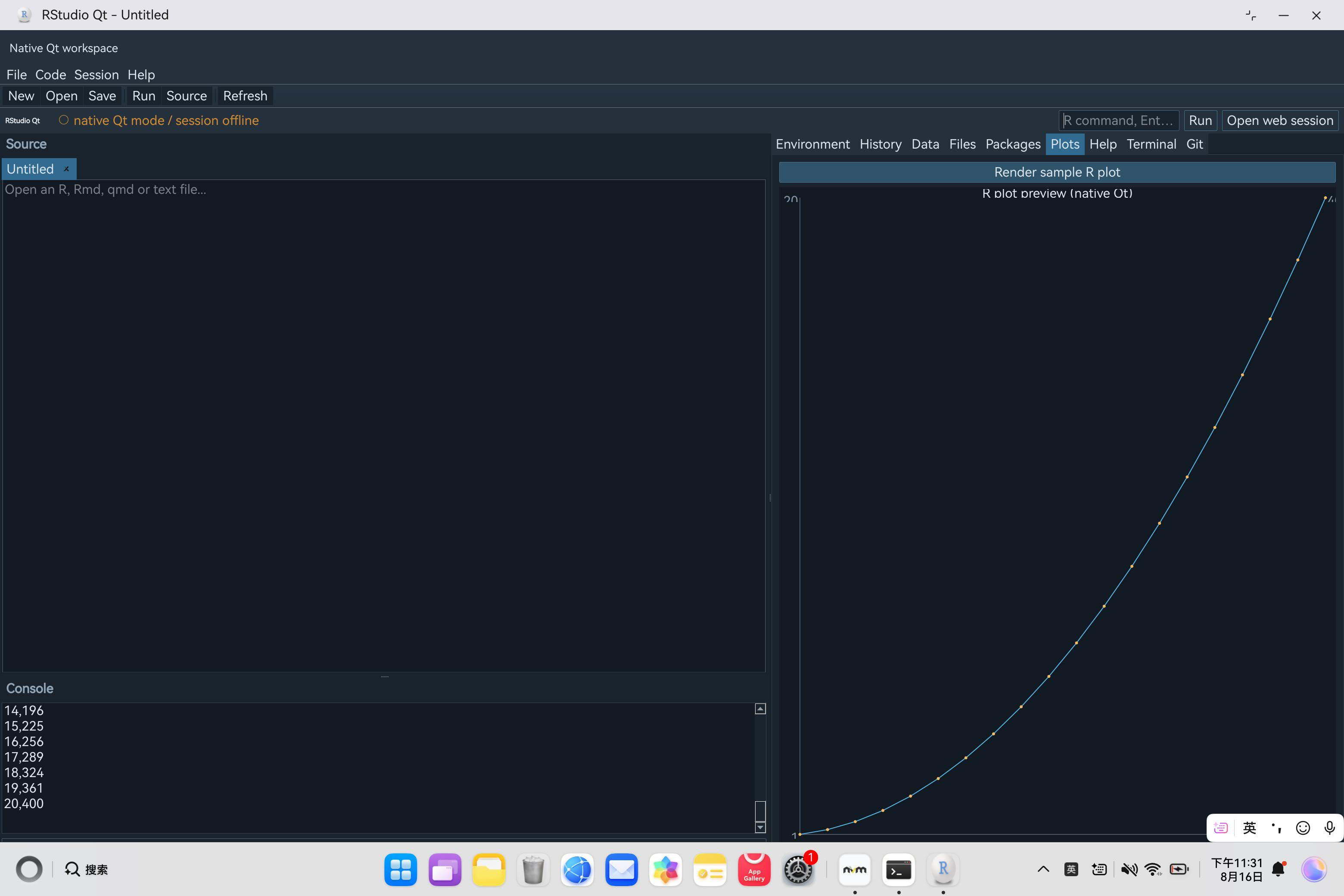Switch to the Data tab
1344x896 pixels.
pos(925,144)
